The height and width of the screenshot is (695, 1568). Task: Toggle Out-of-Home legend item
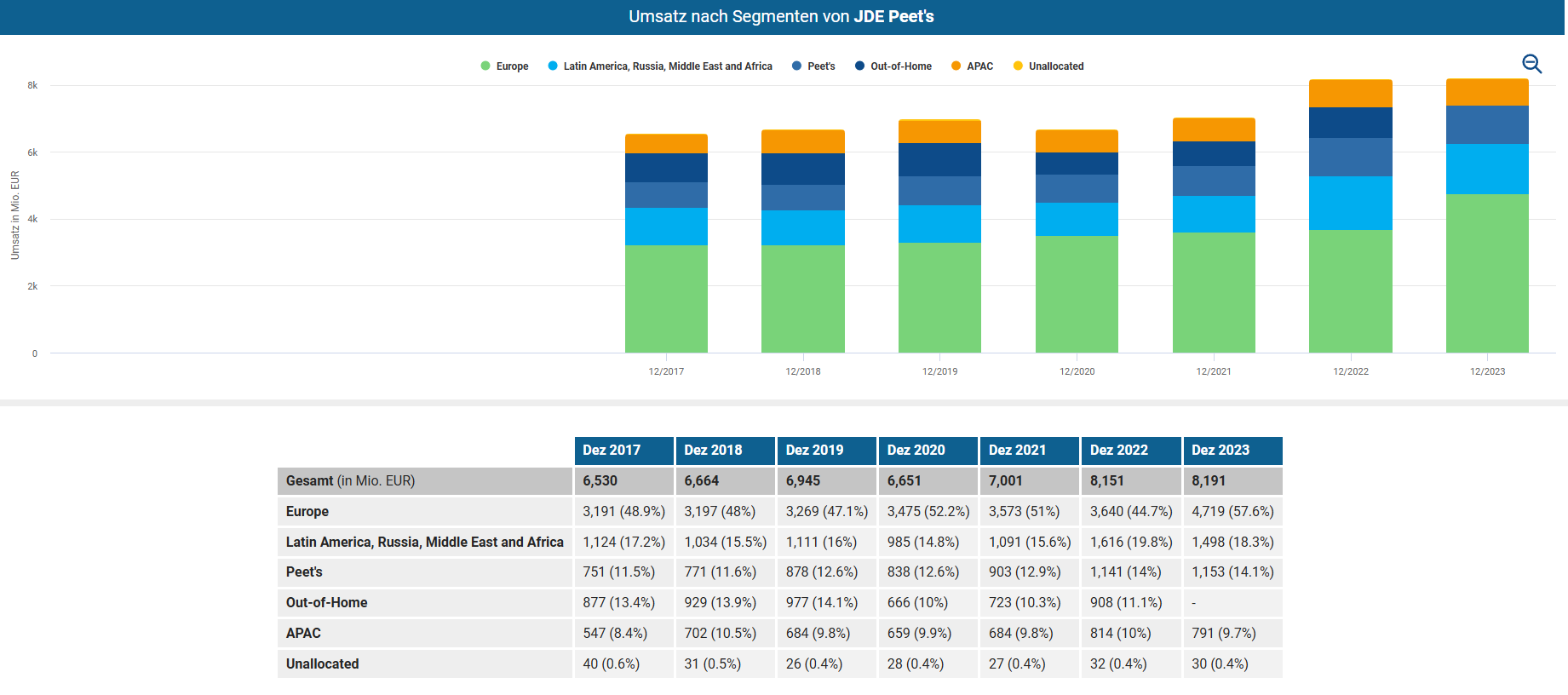pyautogui.click(x=893, y=66)
